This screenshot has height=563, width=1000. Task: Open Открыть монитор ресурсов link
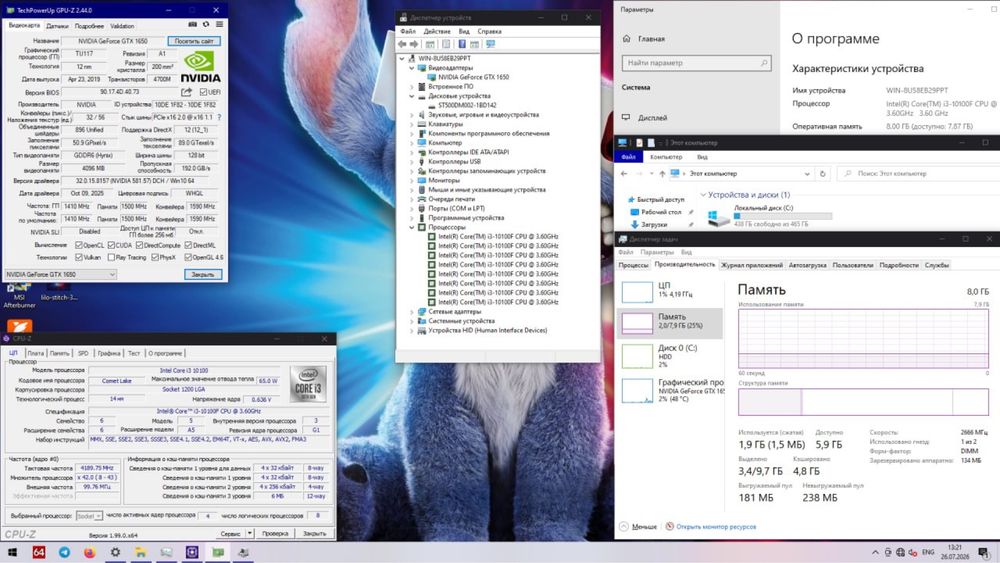point(716,527)
